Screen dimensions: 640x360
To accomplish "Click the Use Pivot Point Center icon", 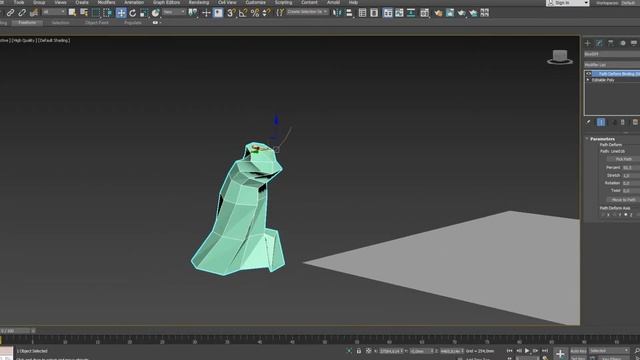I will click(193, 13).
